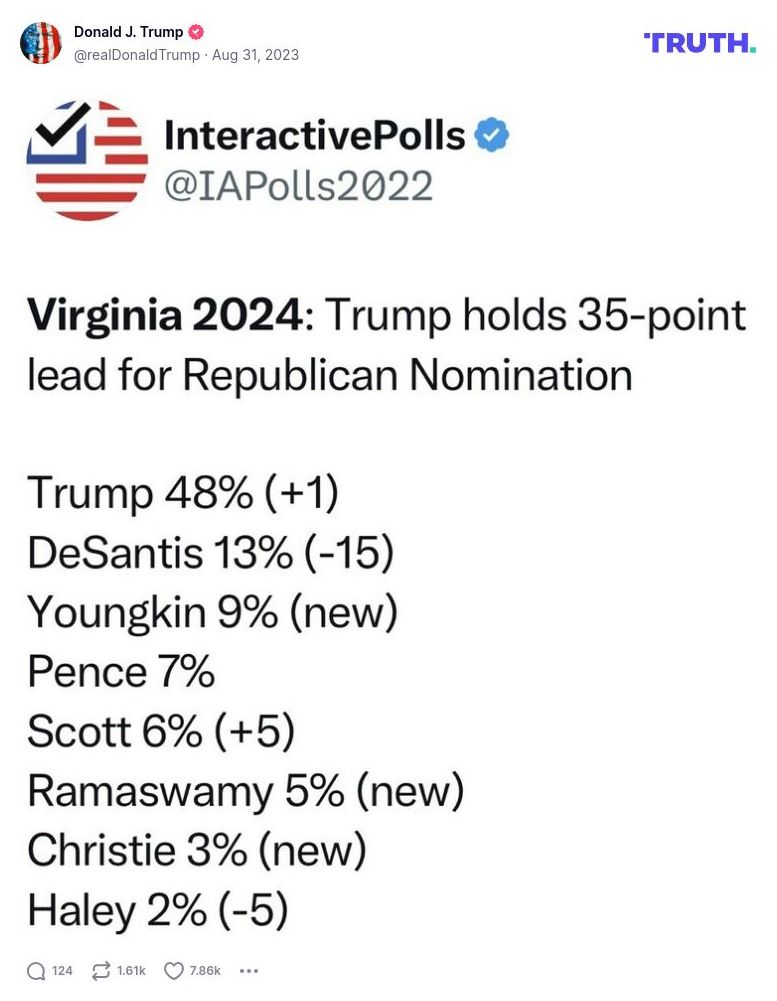Click the blue verified badge next to InteractivePolls
Image resolution: width=777 pixels, height=1001 pixels.
pyautogui.click(x=492, y=134)
